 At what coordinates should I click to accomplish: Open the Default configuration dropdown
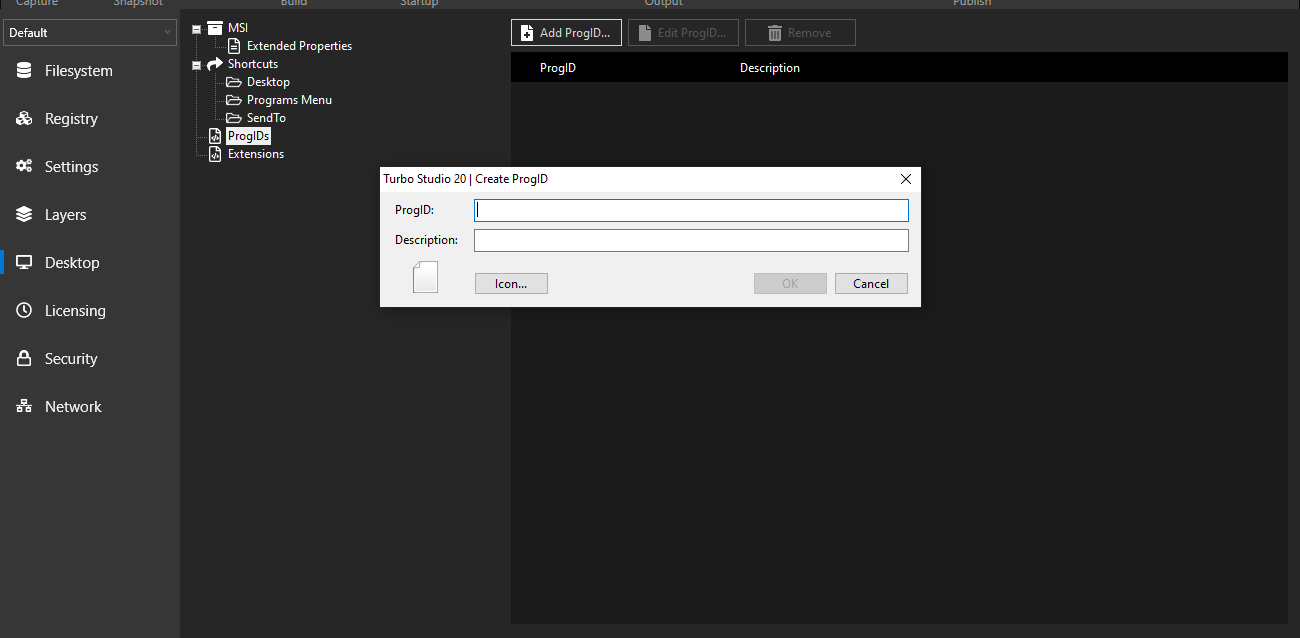point(90,32)
